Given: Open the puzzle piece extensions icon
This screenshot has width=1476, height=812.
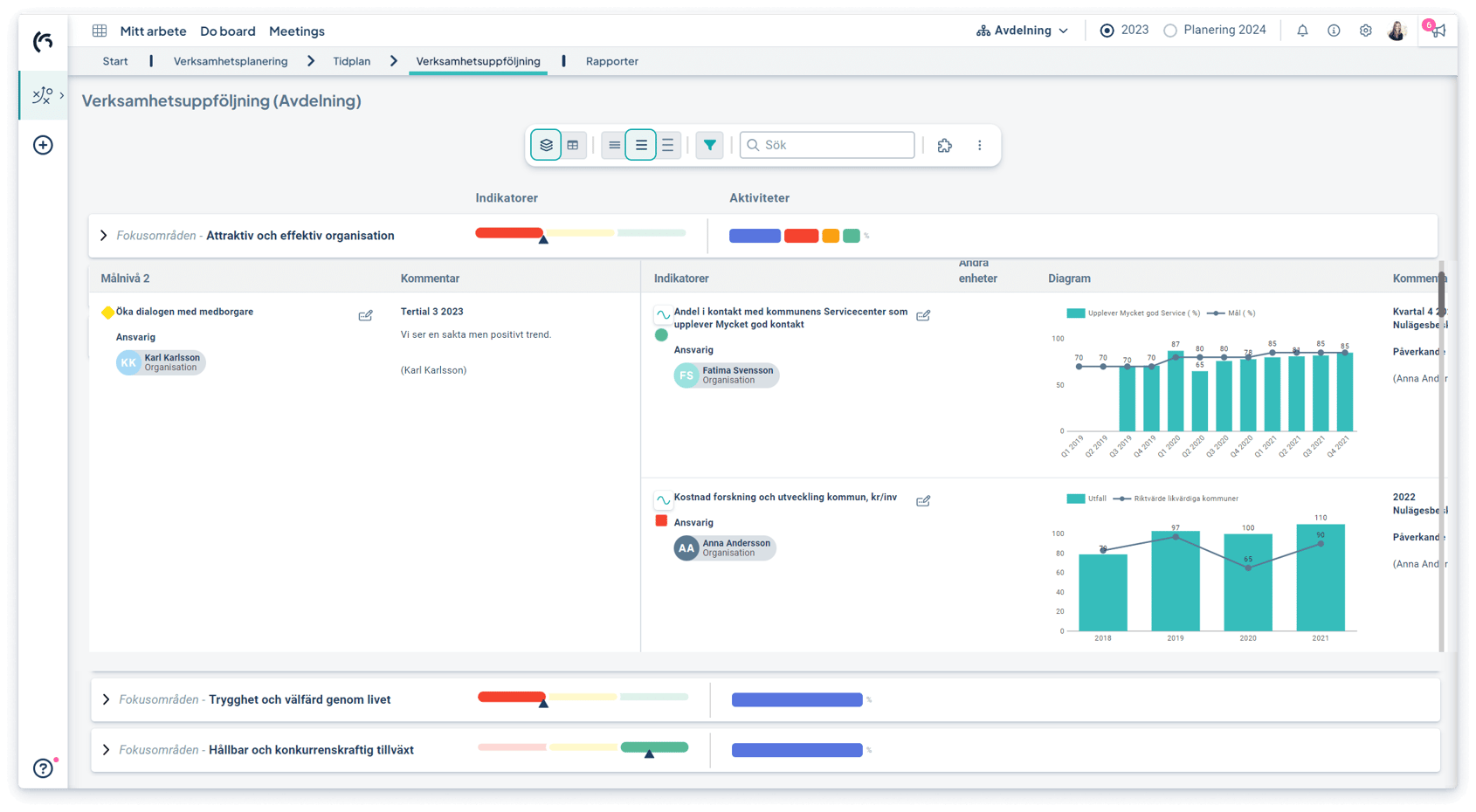Looking at the screenshot, I should pyautogui.click(x=944, y=145).
